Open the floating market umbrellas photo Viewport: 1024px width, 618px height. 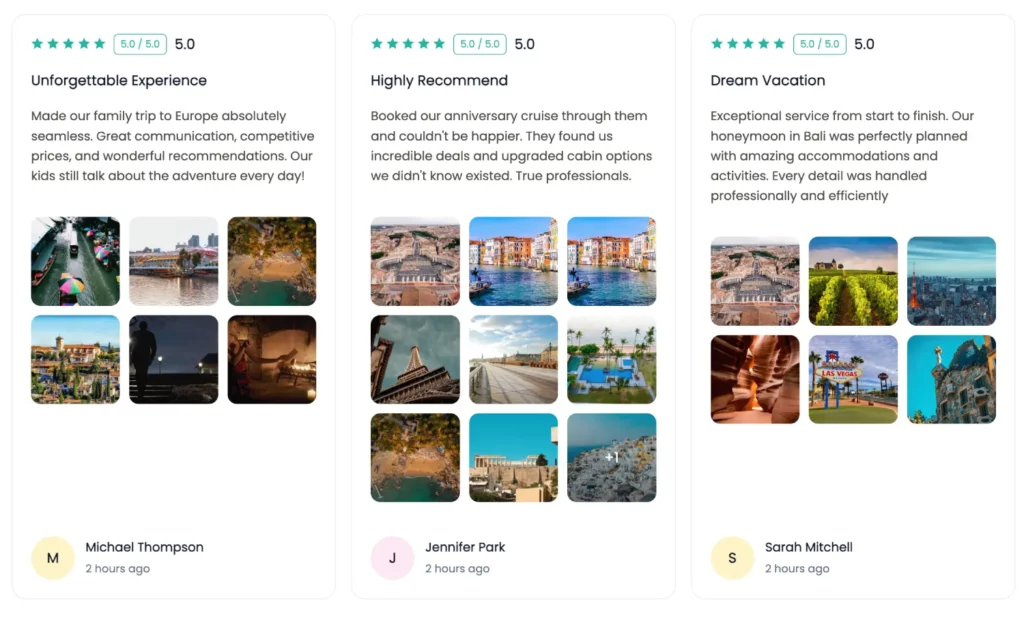coord(76,261)
